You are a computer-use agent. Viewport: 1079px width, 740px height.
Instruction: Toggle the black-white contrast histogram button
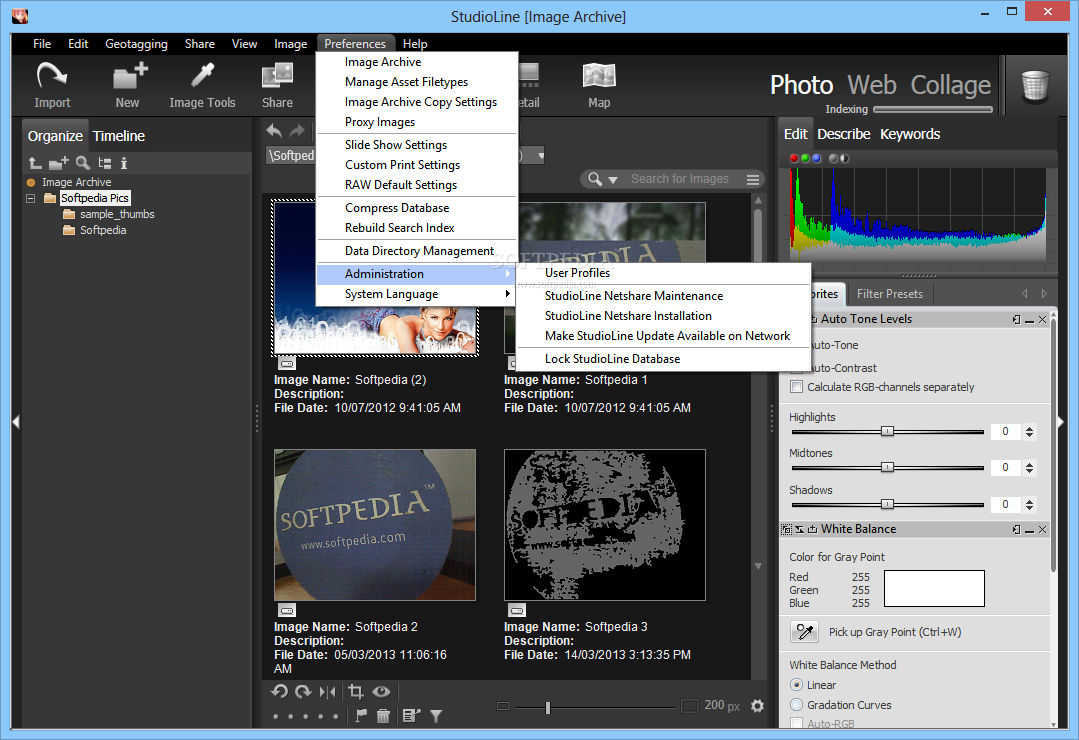click(844, 158)
